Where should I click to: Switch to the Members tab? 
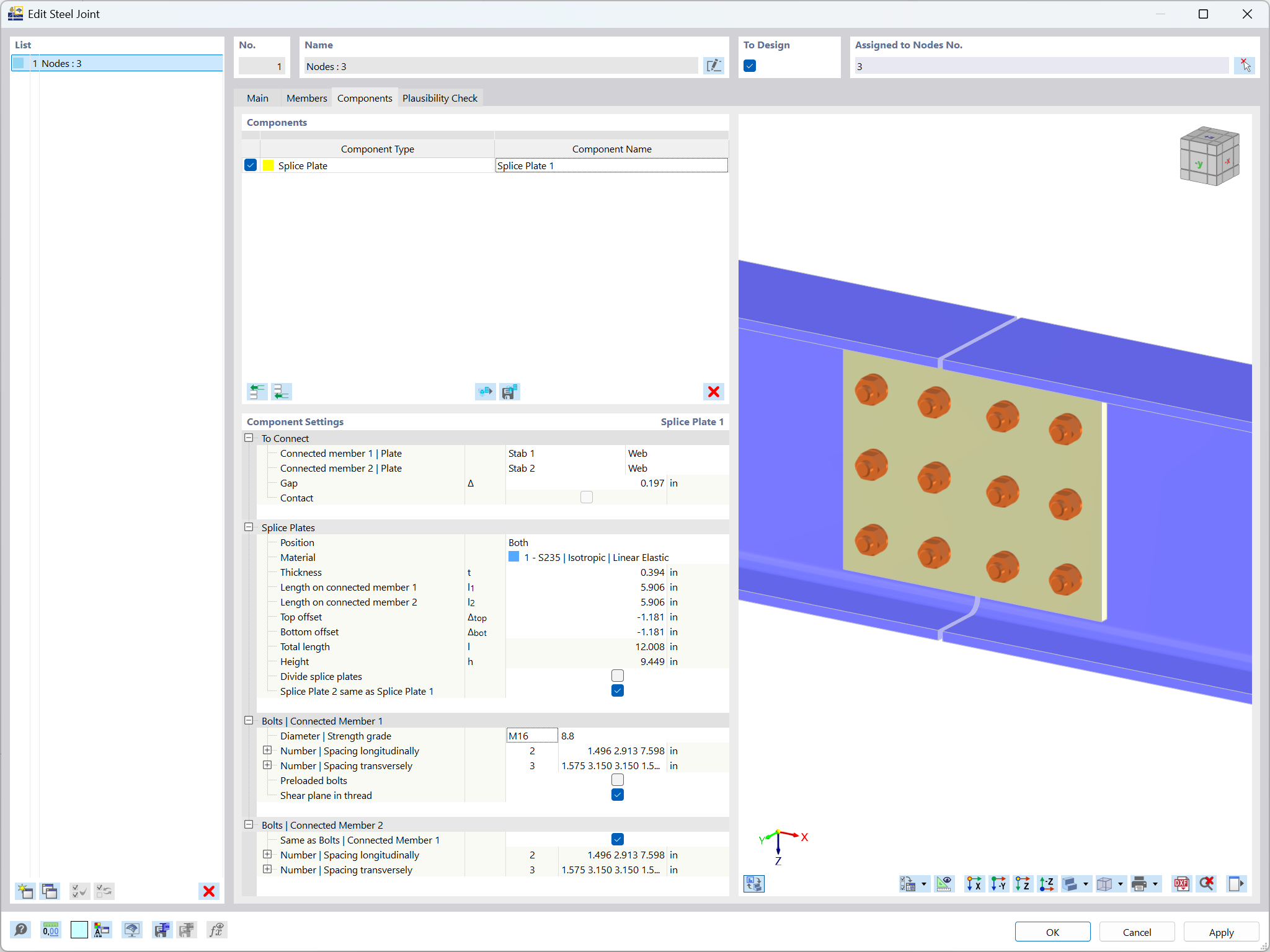306,98
